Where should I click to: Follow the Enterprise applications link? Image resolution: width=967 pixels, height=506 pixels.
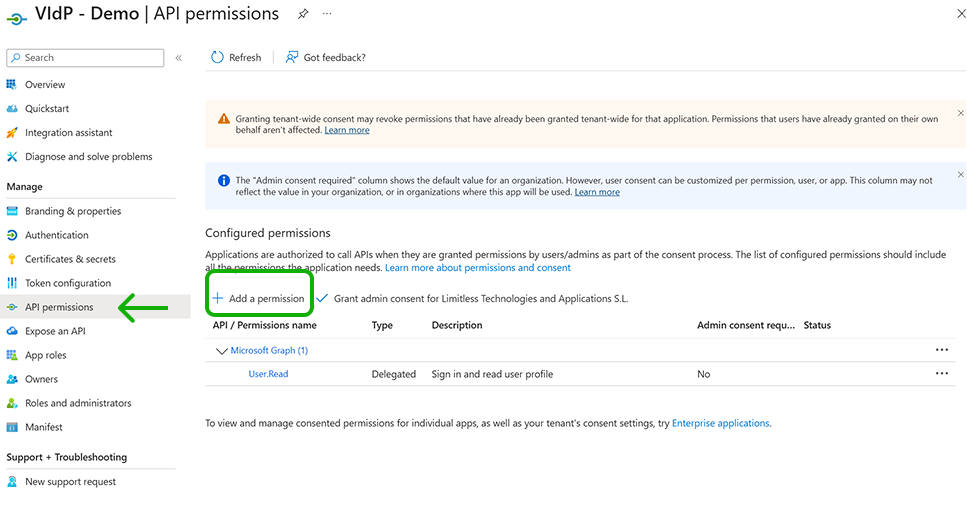pos(721,423)
